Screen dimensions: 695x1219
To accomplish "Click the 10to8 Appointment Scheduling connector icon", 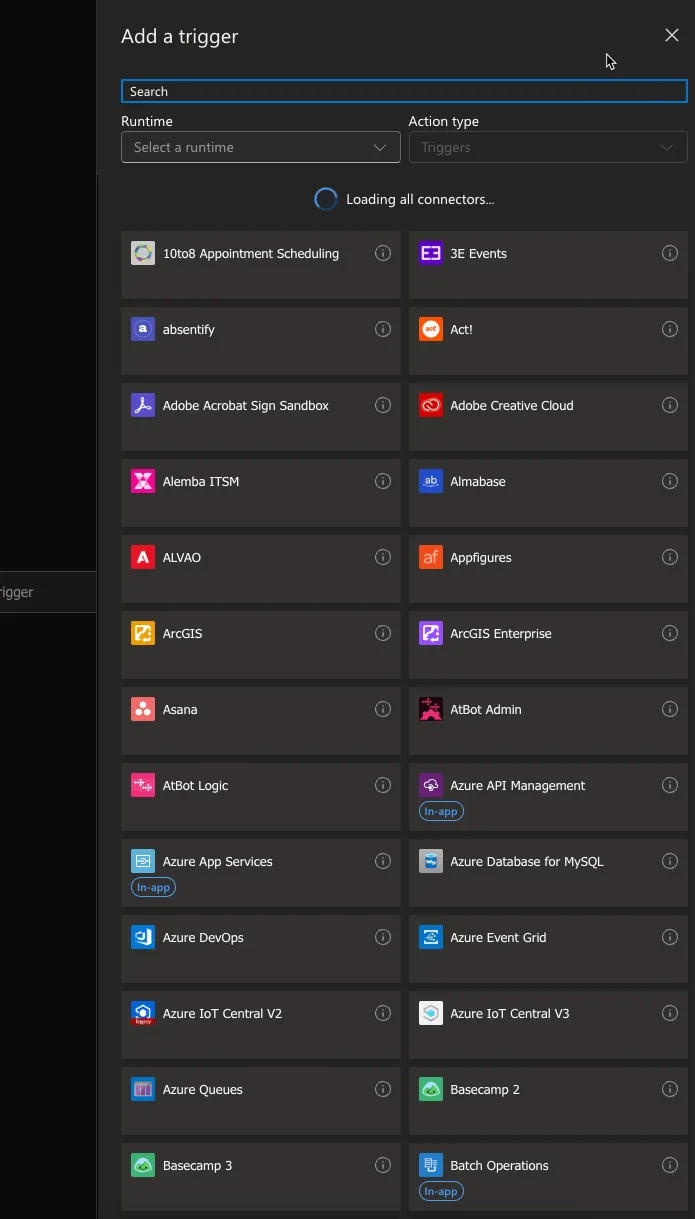I will pos(143,254).
